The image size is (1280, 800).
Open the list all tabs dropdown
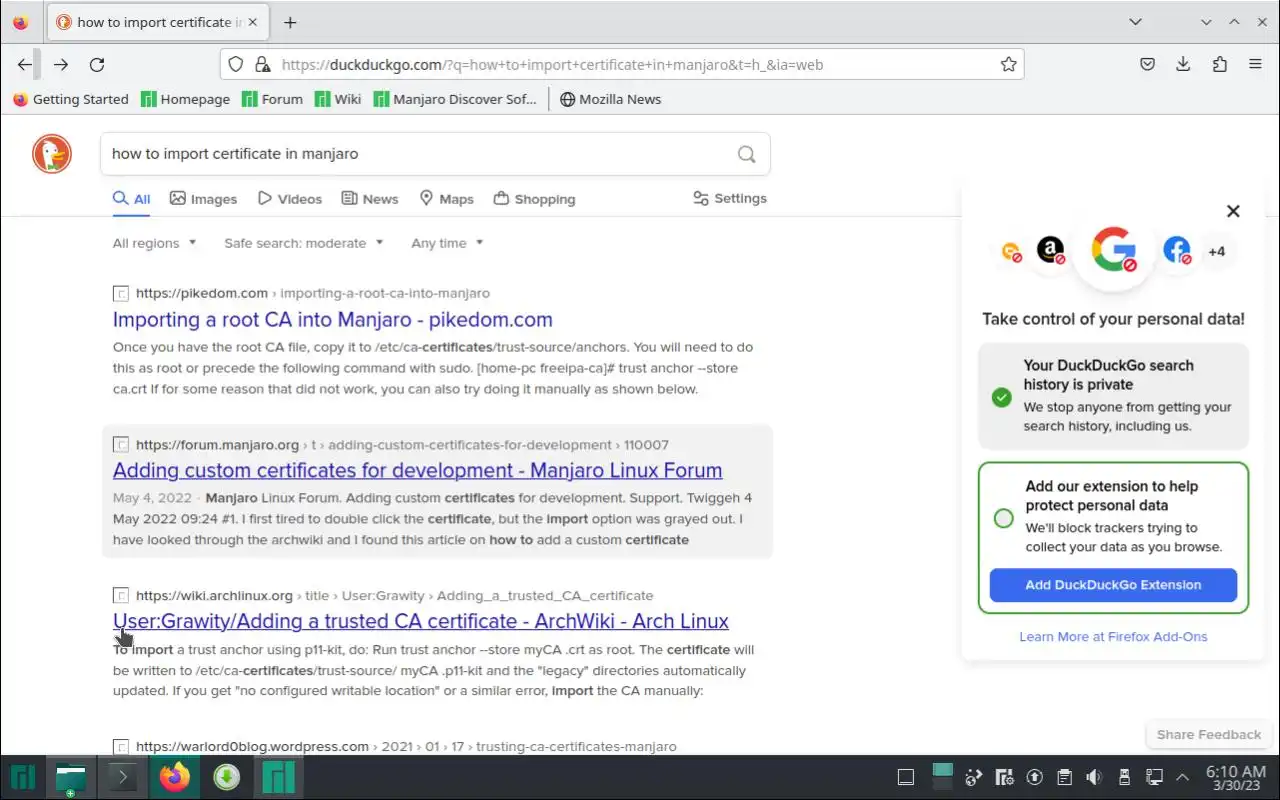click(1135, 22)
